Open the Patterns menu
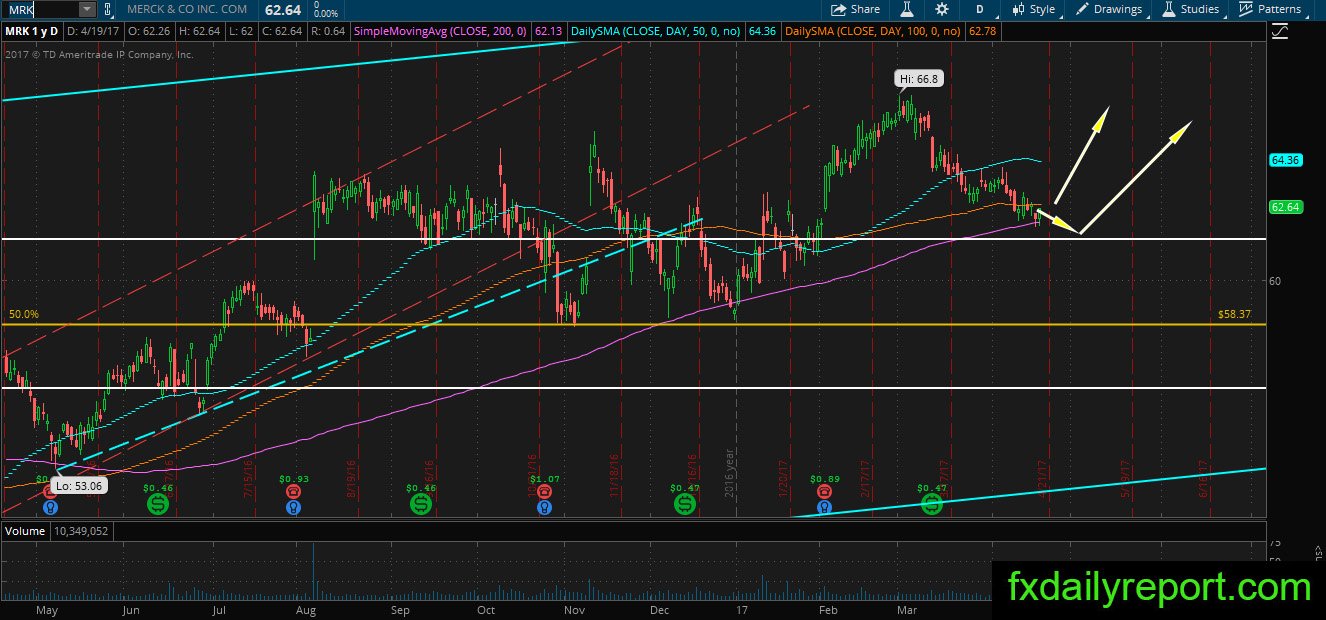 click(1270, 9)
